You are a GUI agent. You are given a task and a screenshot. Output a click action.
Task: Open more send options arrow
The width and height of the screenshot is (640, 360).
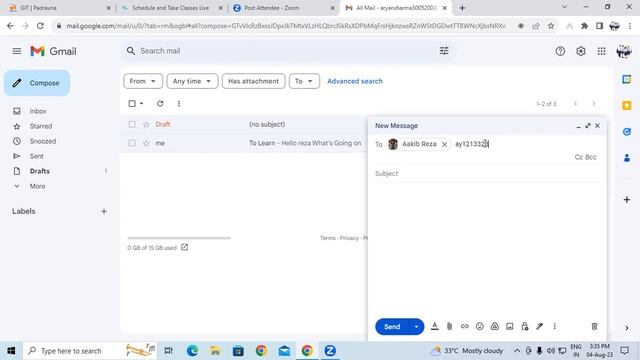point(416,327)
